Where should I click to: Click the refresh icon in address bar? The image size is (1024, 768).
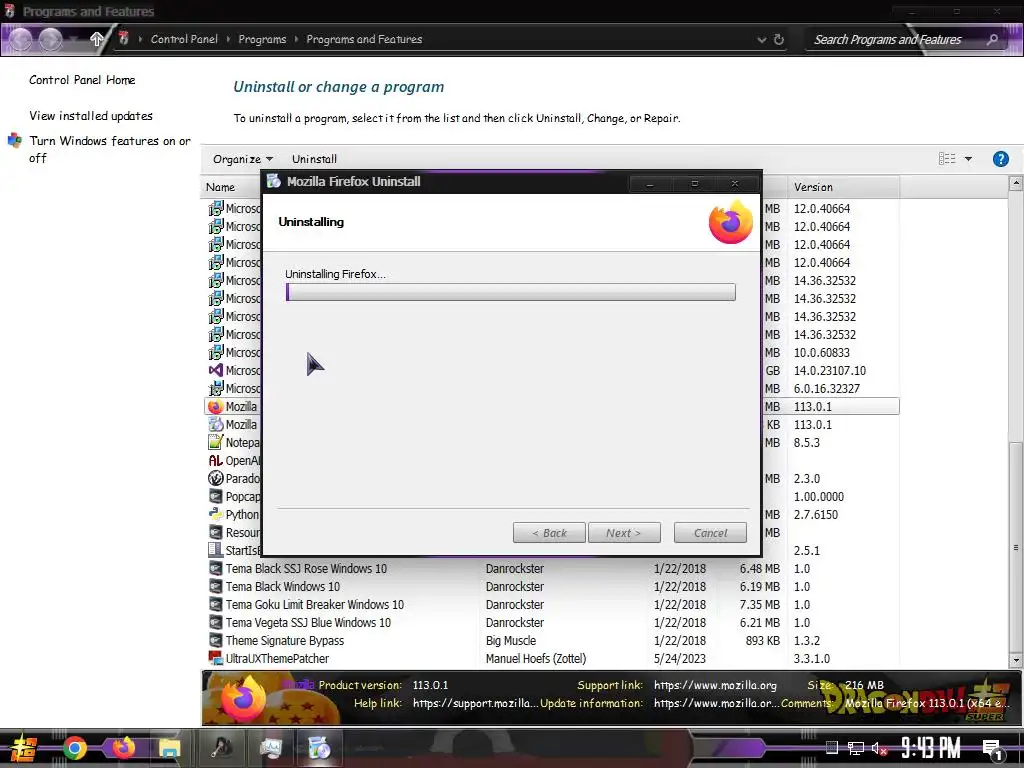coord(778,40)
